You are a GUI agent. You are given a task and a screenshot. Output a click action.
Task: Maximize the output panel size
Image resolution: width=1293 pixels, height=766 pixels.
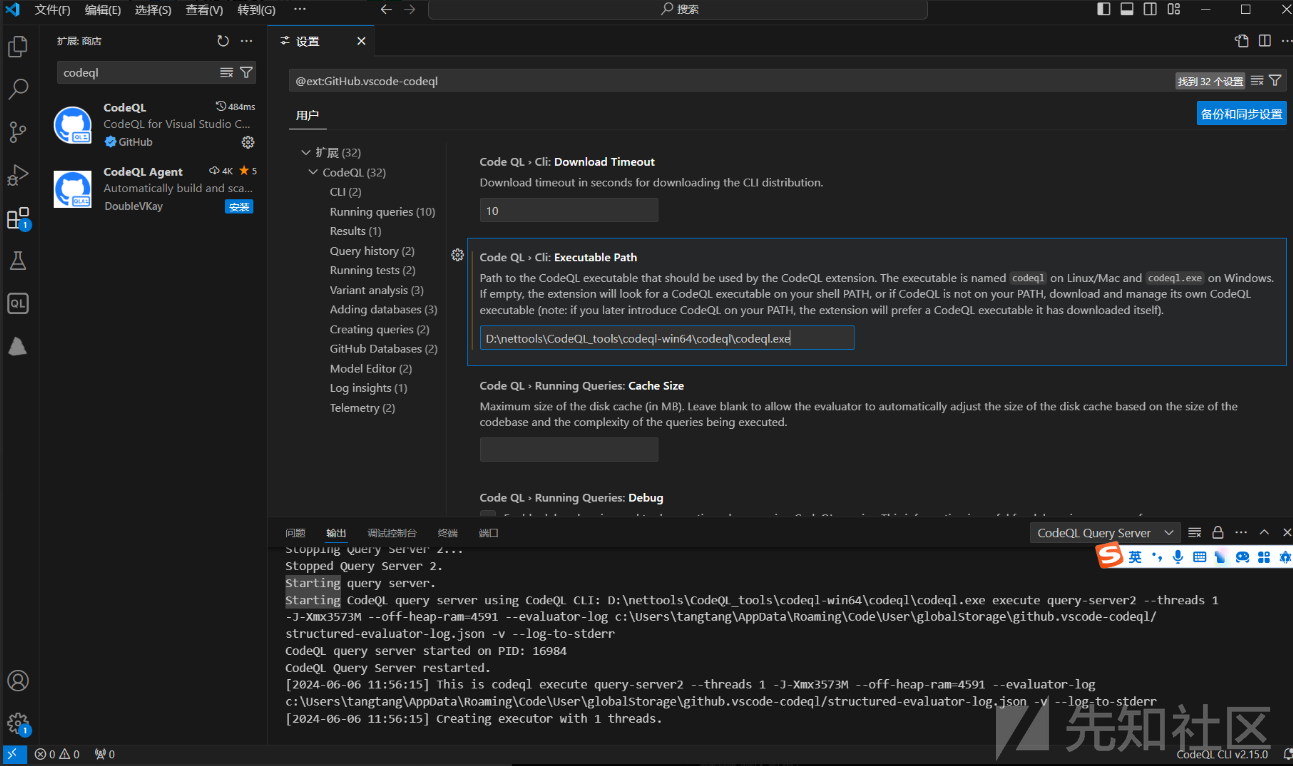1264,533
